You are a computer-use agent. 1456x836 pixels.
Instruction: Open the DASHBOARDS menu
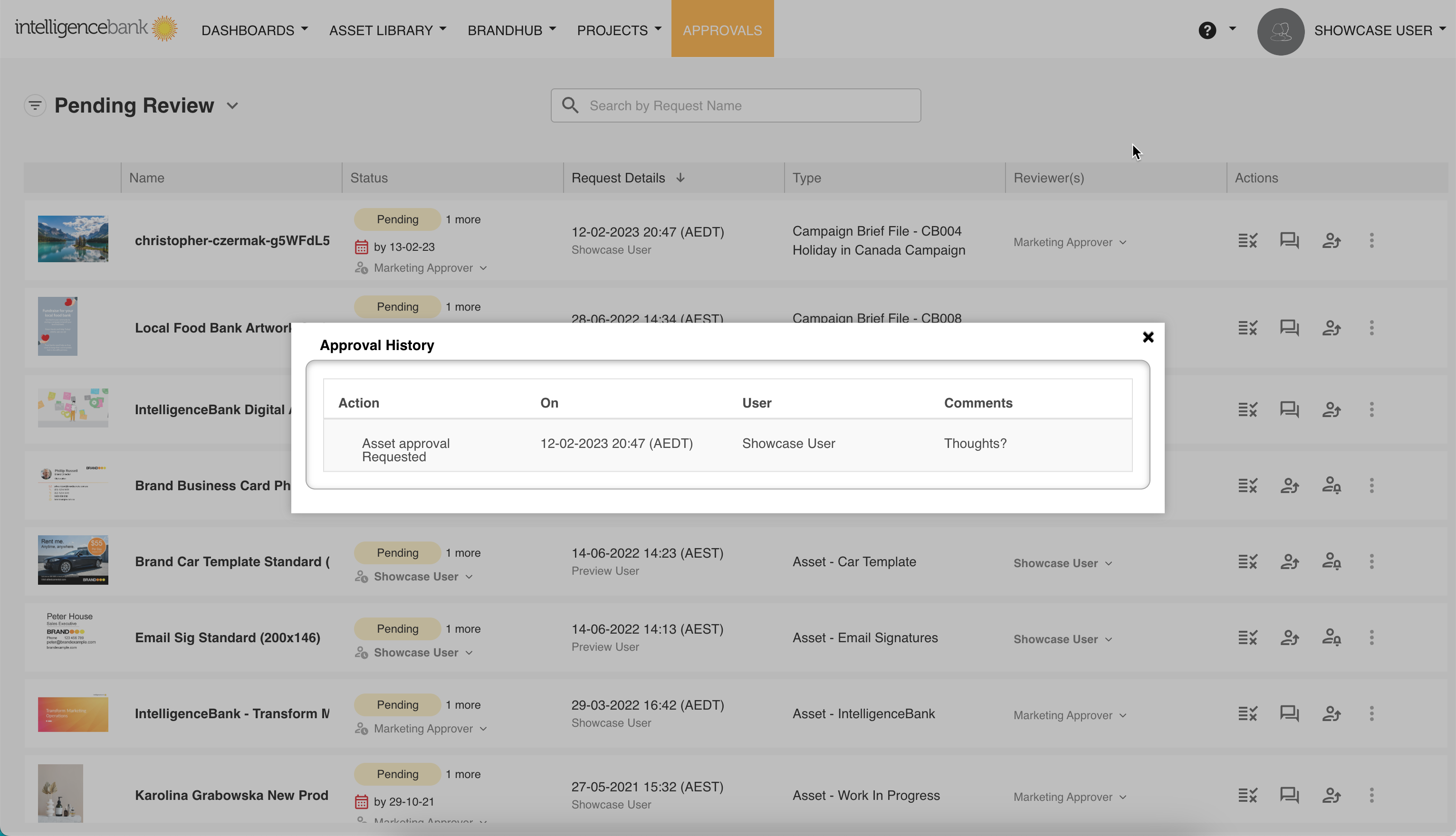coord(254,30)
